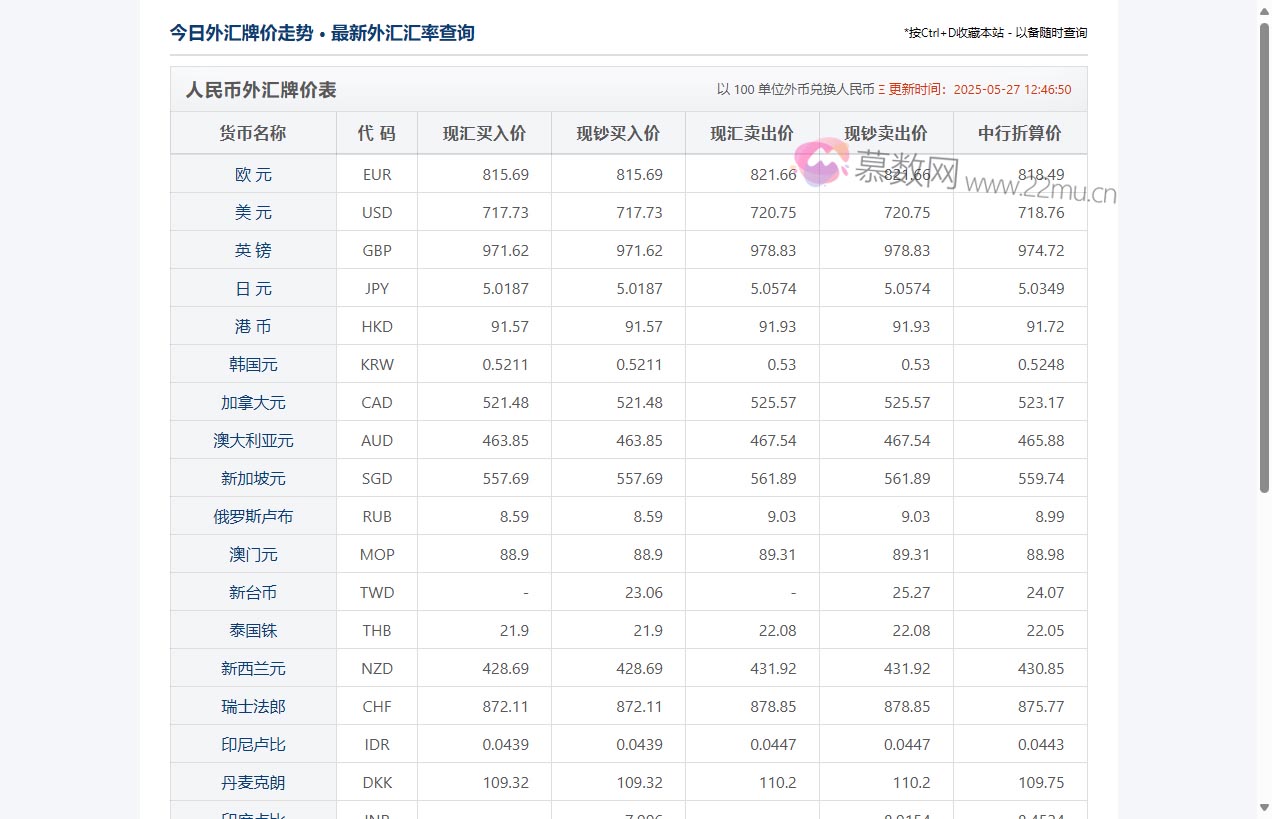The image size is (1272, 819).
Task: Open the 俄罗斯卢布 (RUB) link
Action: pyautogui.click(x=253, y=515)
